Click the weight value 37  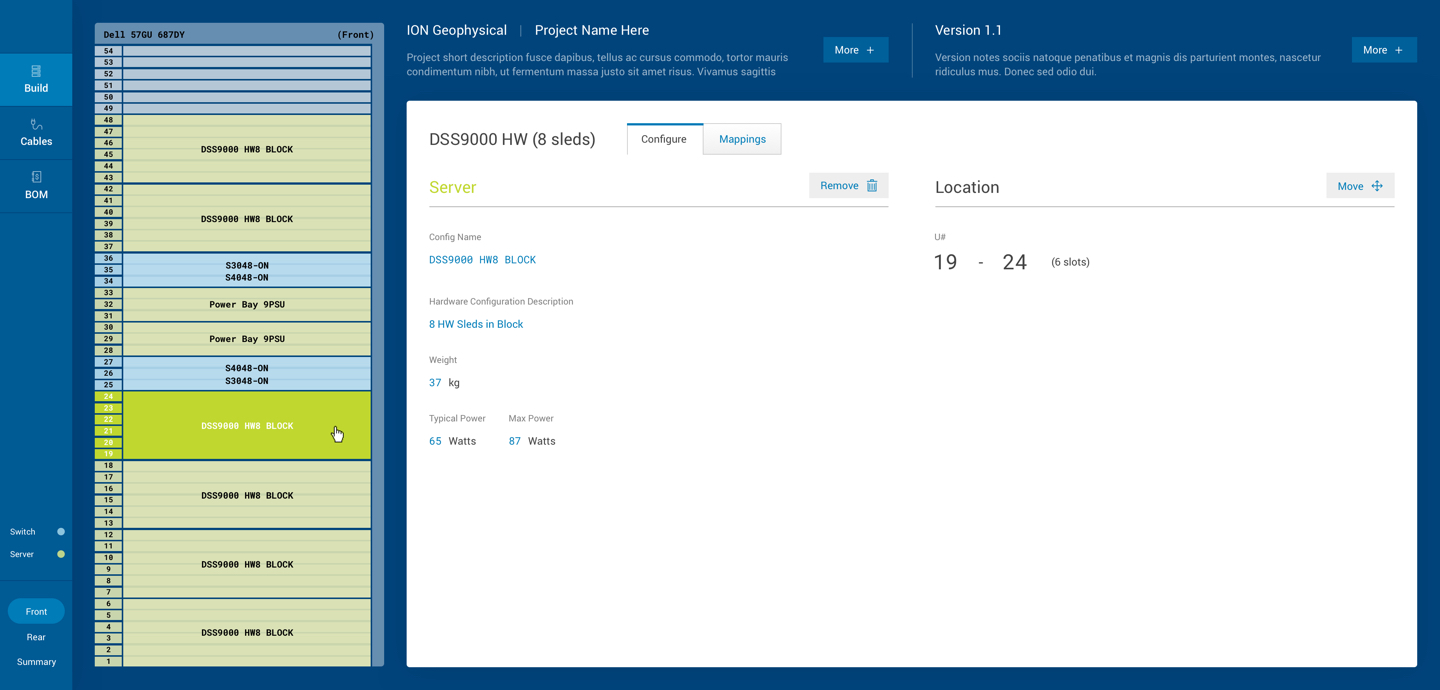coord(435,383)
